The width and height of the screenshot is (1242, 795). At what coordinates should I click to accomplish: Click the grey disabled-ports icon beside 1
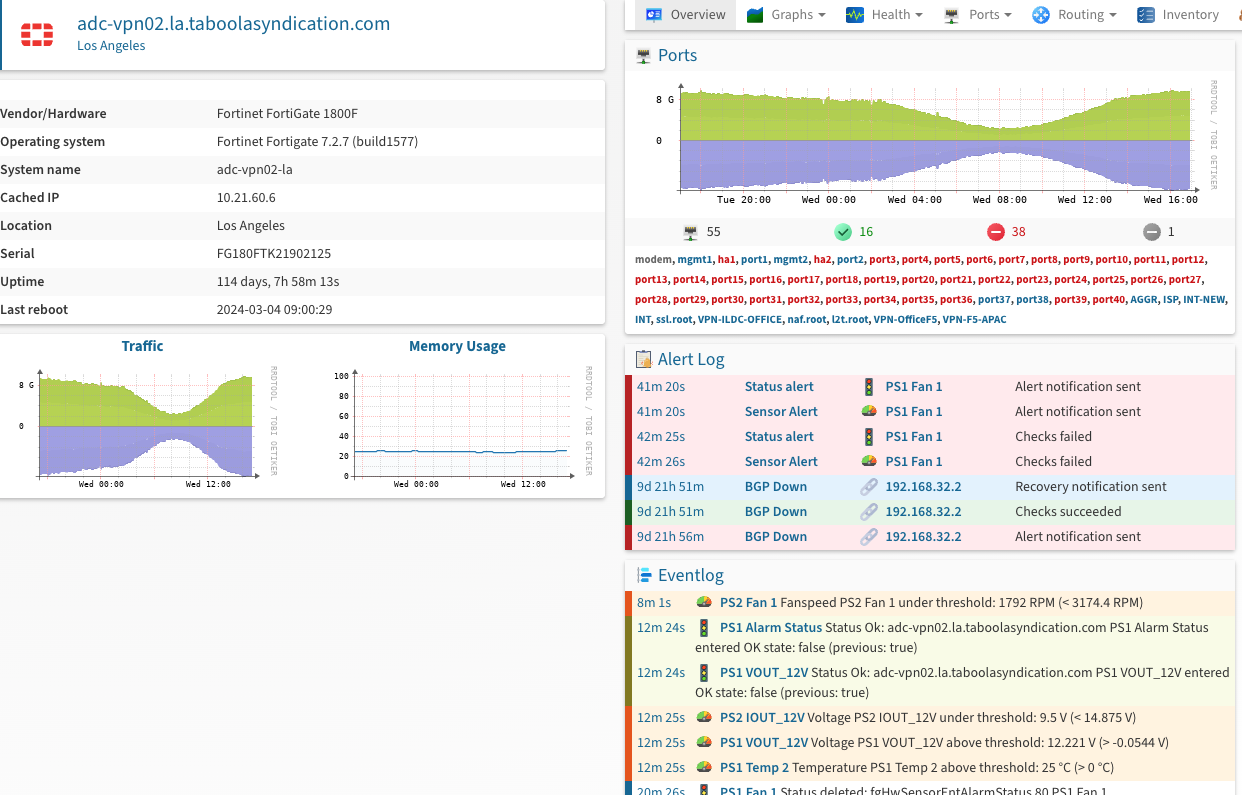(1151, 232)
